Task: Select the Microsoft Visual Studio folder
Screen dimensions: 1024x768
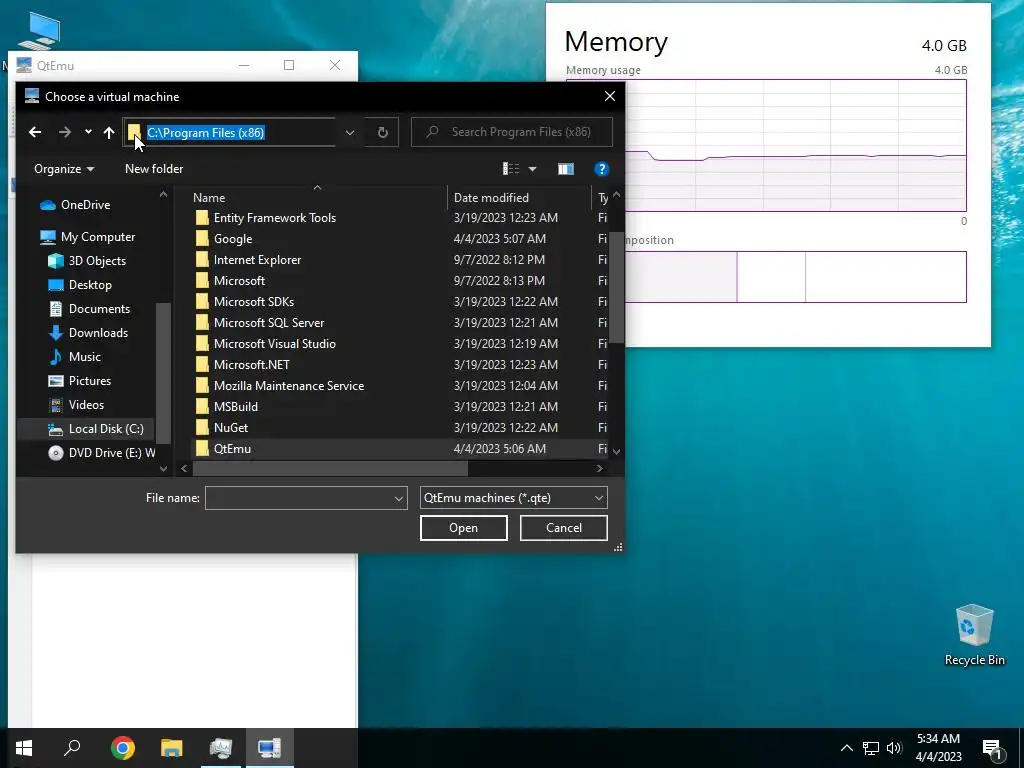Action: (x=274, y=344)
